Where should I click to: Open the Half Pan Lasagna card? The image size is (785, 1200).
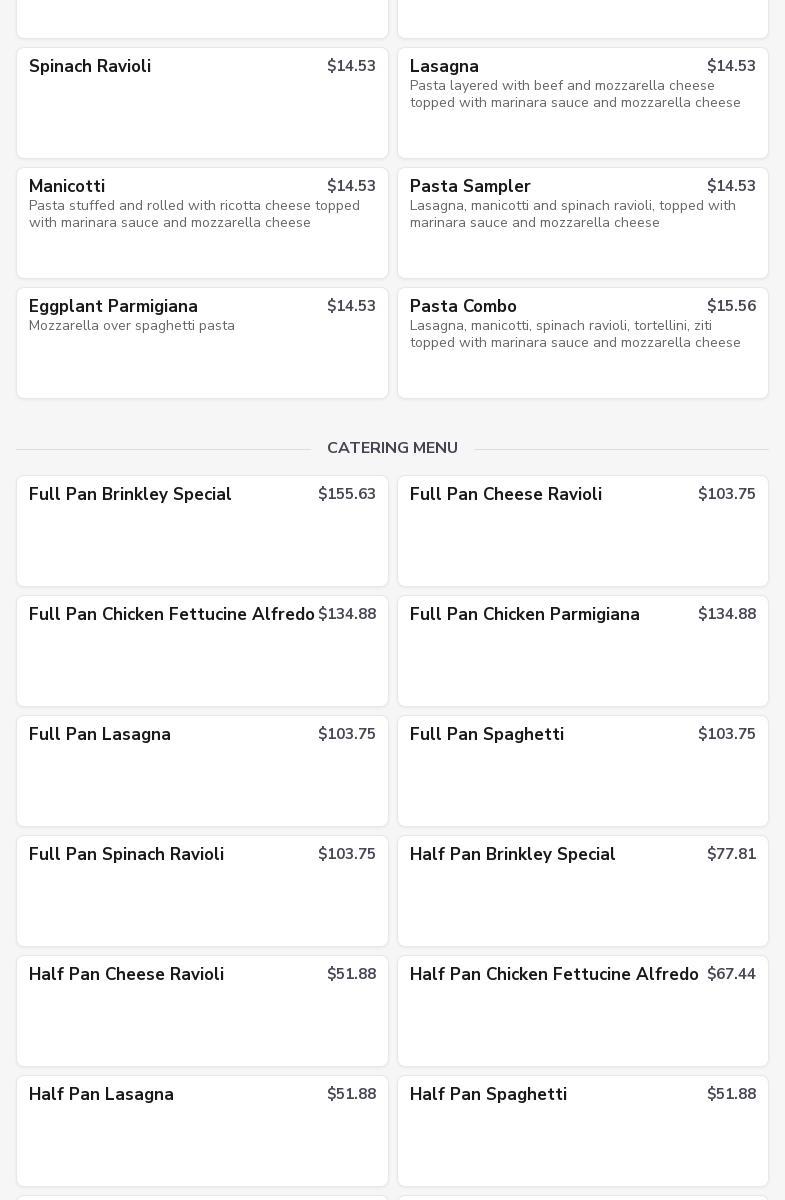tap(202, 1130)
